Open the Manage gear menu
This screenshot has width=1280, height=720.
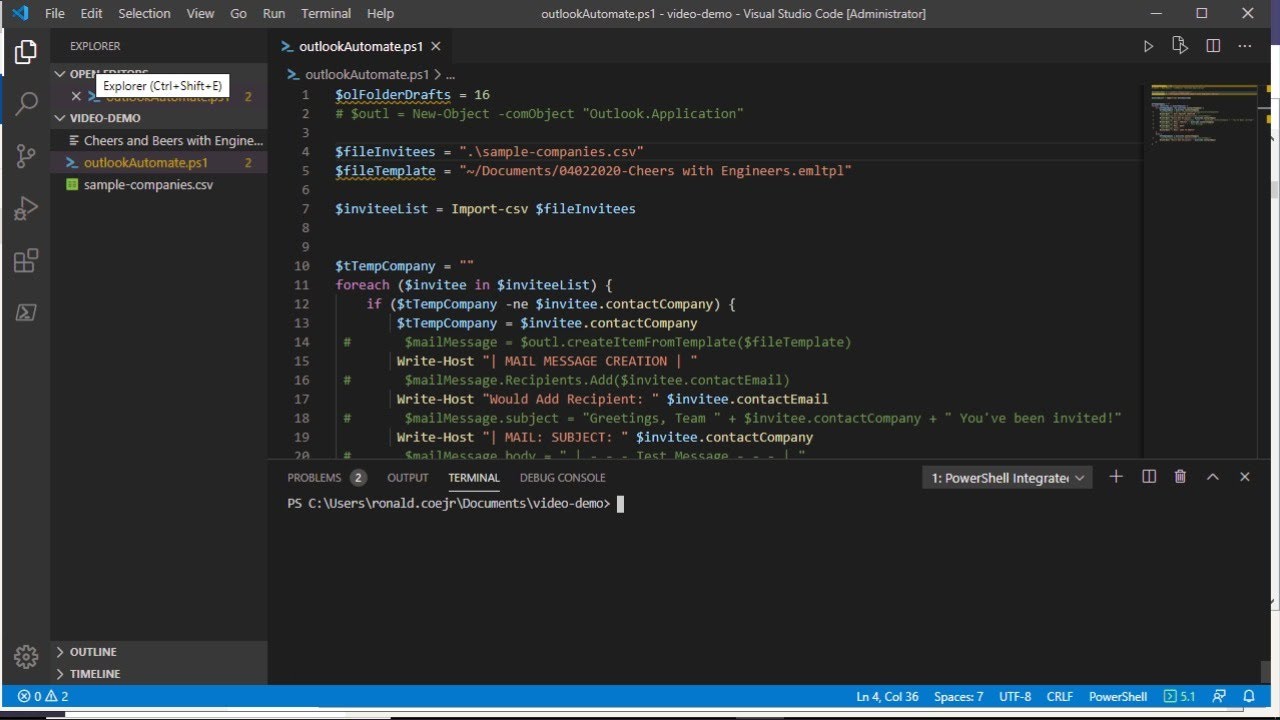[26, 656]
